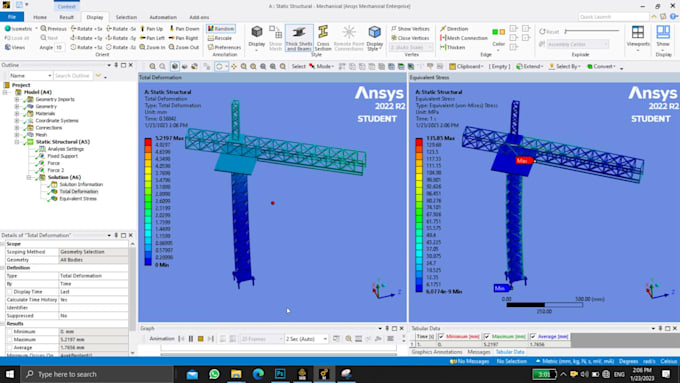This screenshot has height=383, width=680.
Task: Go to next animation frame
Action: 210,339
